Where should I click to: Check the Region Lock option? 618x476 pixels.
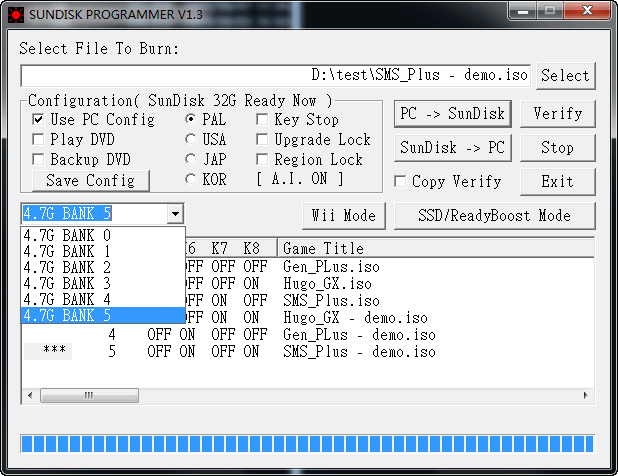point(262,159)
